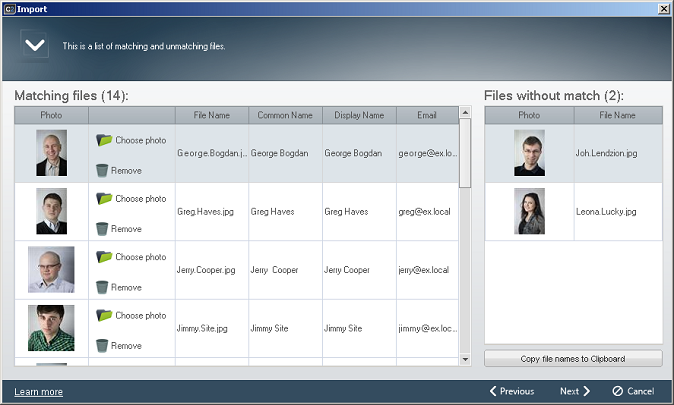Click file name Greg.Haves.jpg
This screenshot has width=674, height=405.
[x=205, y=212]
